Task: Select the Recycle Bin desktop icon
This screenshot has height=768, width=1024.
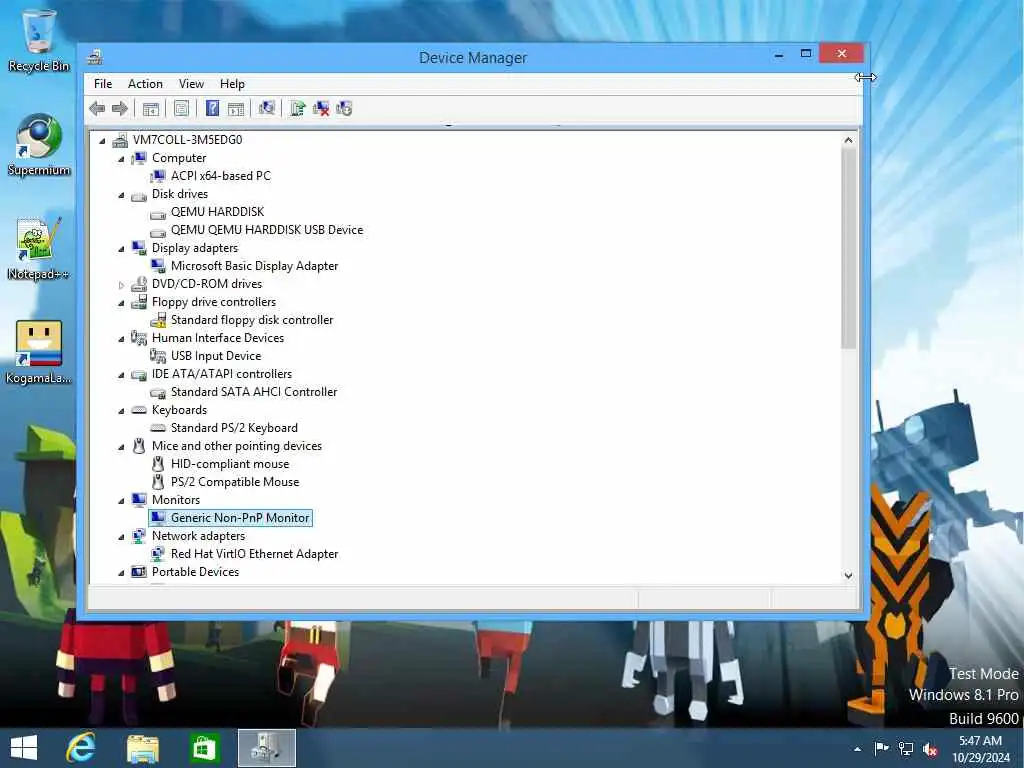Action: pos(39,40)
